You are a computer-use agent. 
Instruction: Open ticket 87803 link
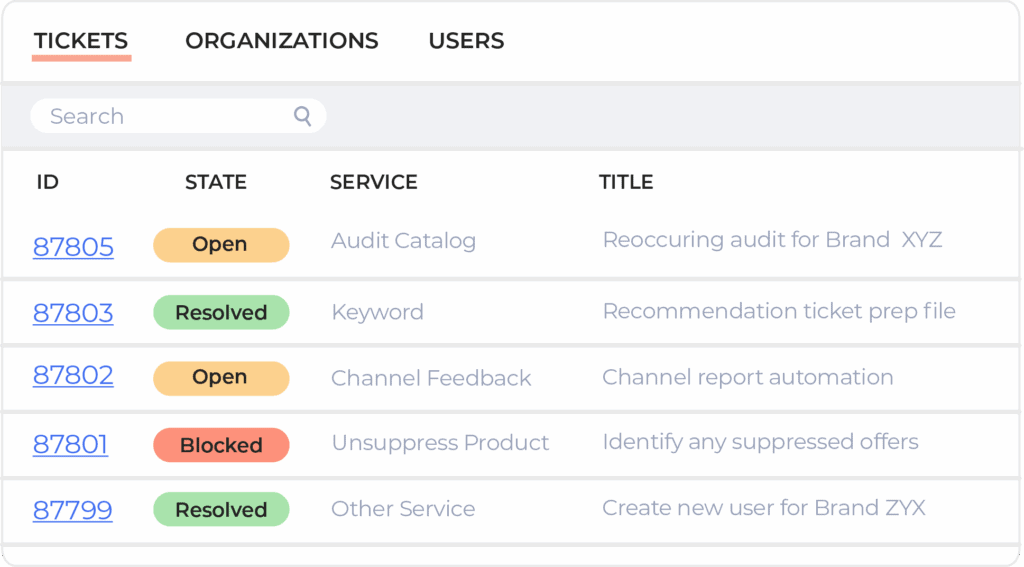coord(73,313)
